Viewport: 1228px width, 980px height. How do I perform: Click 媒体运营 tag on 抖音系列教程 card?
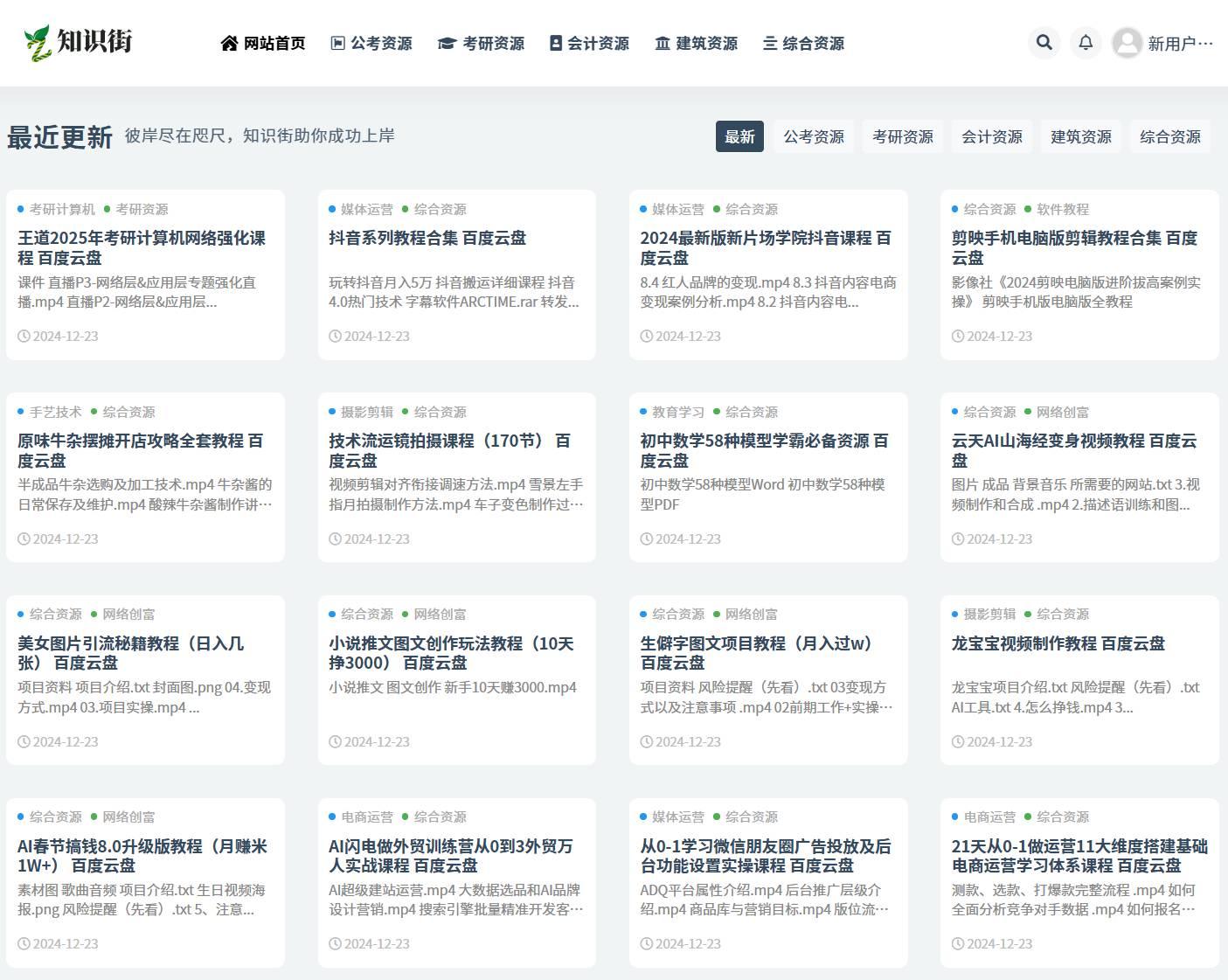click(366, 209)
